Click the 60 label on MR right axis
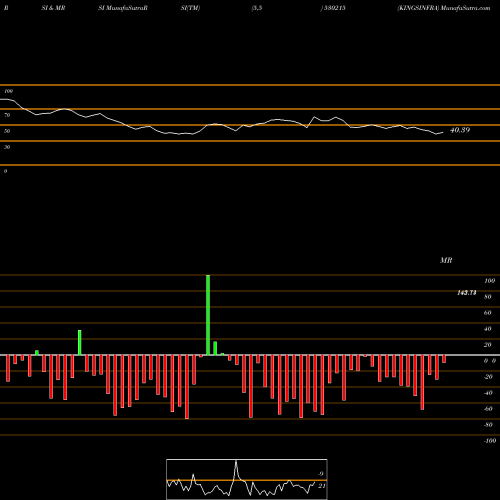This screenshot has height=500, width=500. [x=488, y=313]
